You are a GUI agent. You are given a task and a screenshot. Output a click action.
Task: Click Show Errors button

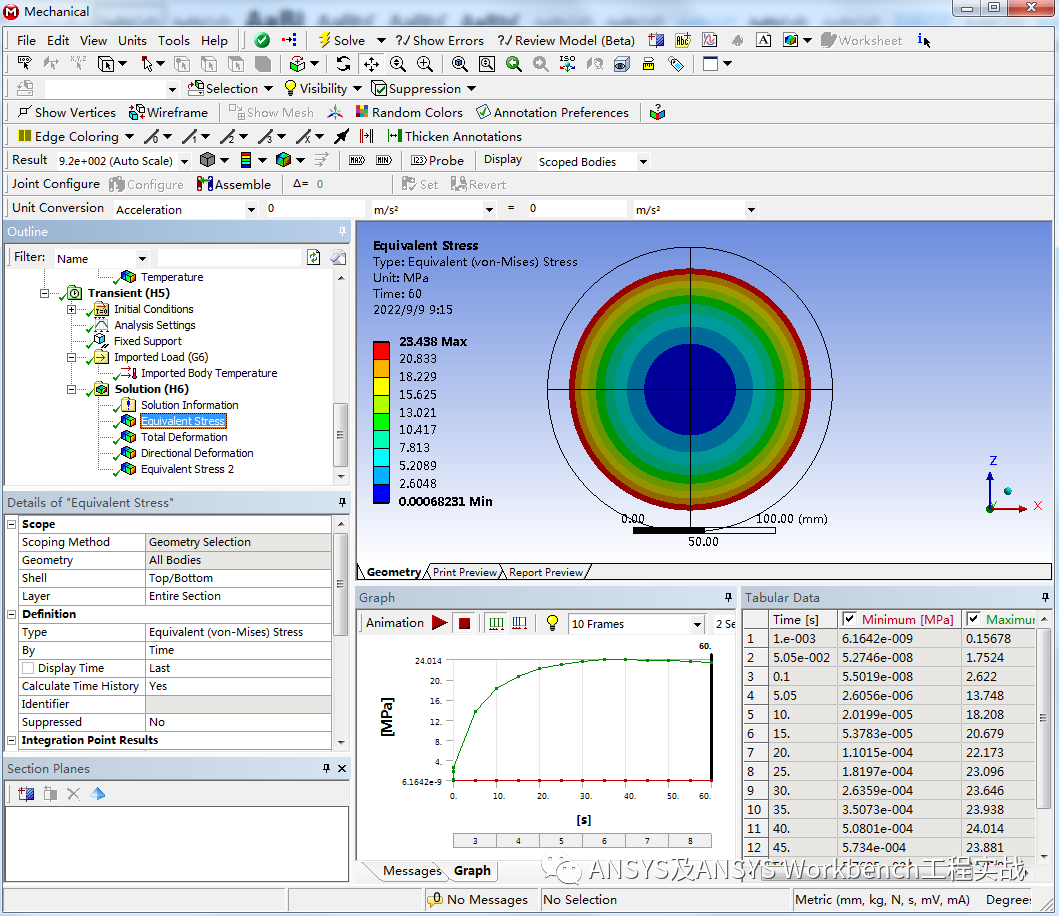[x=440, y=41]
